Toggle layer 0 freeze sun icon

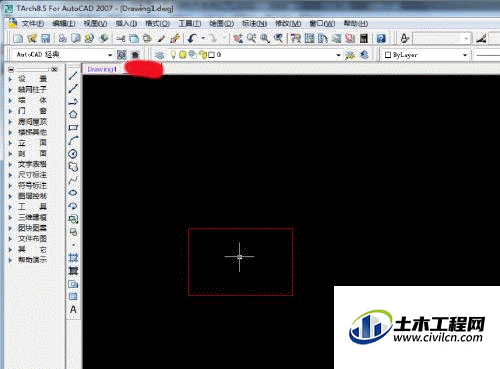tap(182, 55)
